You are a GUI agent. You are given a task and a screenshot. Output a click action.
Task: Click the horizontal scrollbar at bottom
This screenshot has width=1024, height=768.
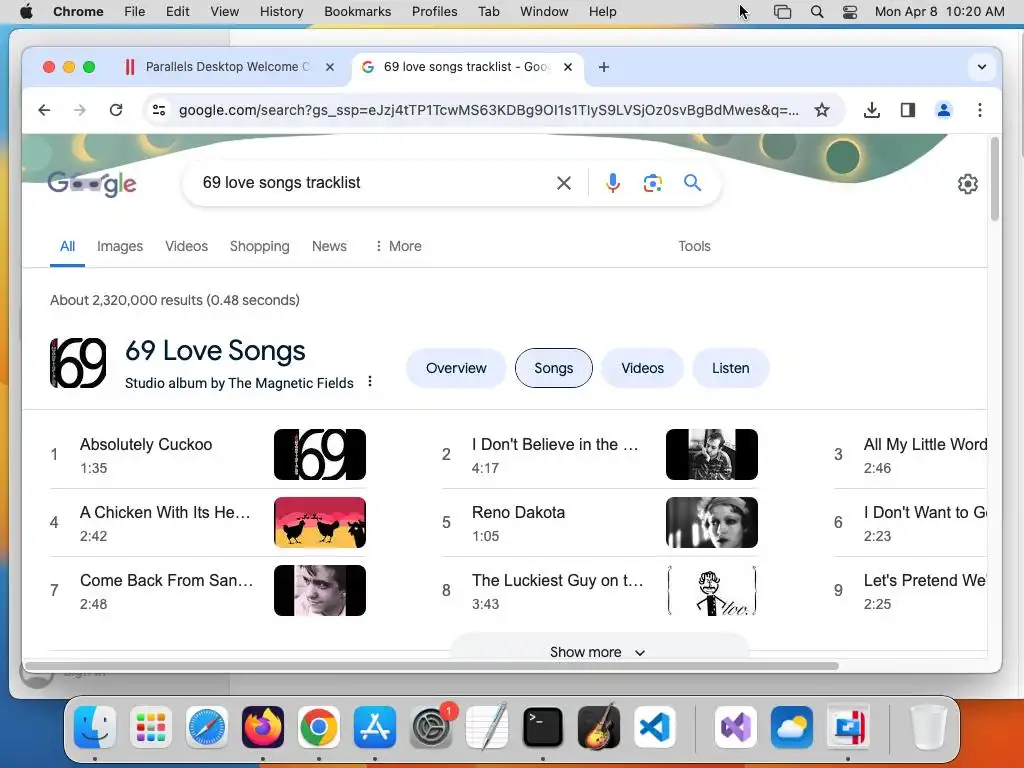pos(431,666)
